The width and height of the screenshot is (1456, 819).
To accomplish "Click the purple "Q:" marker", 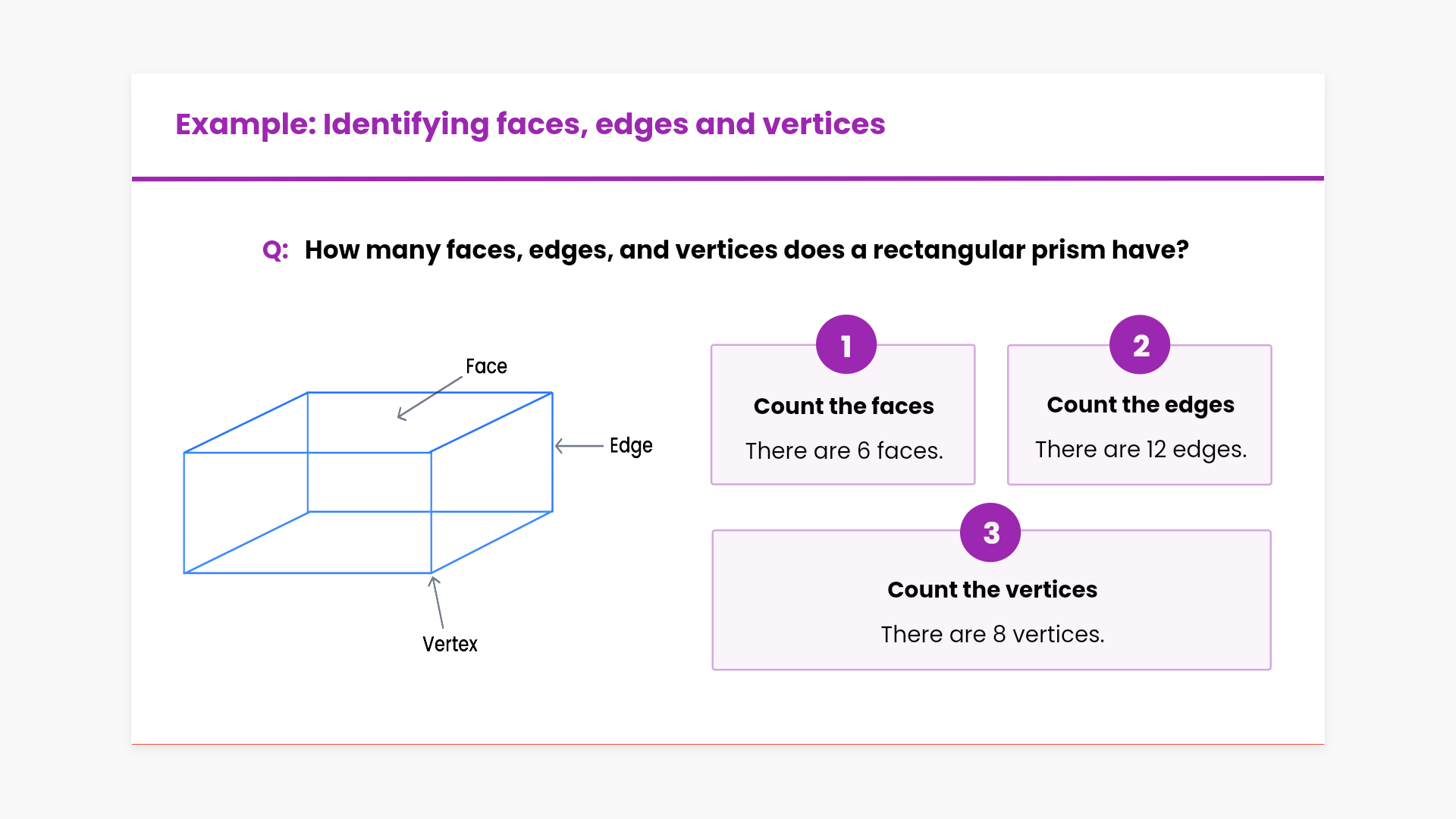I will 275,250.
